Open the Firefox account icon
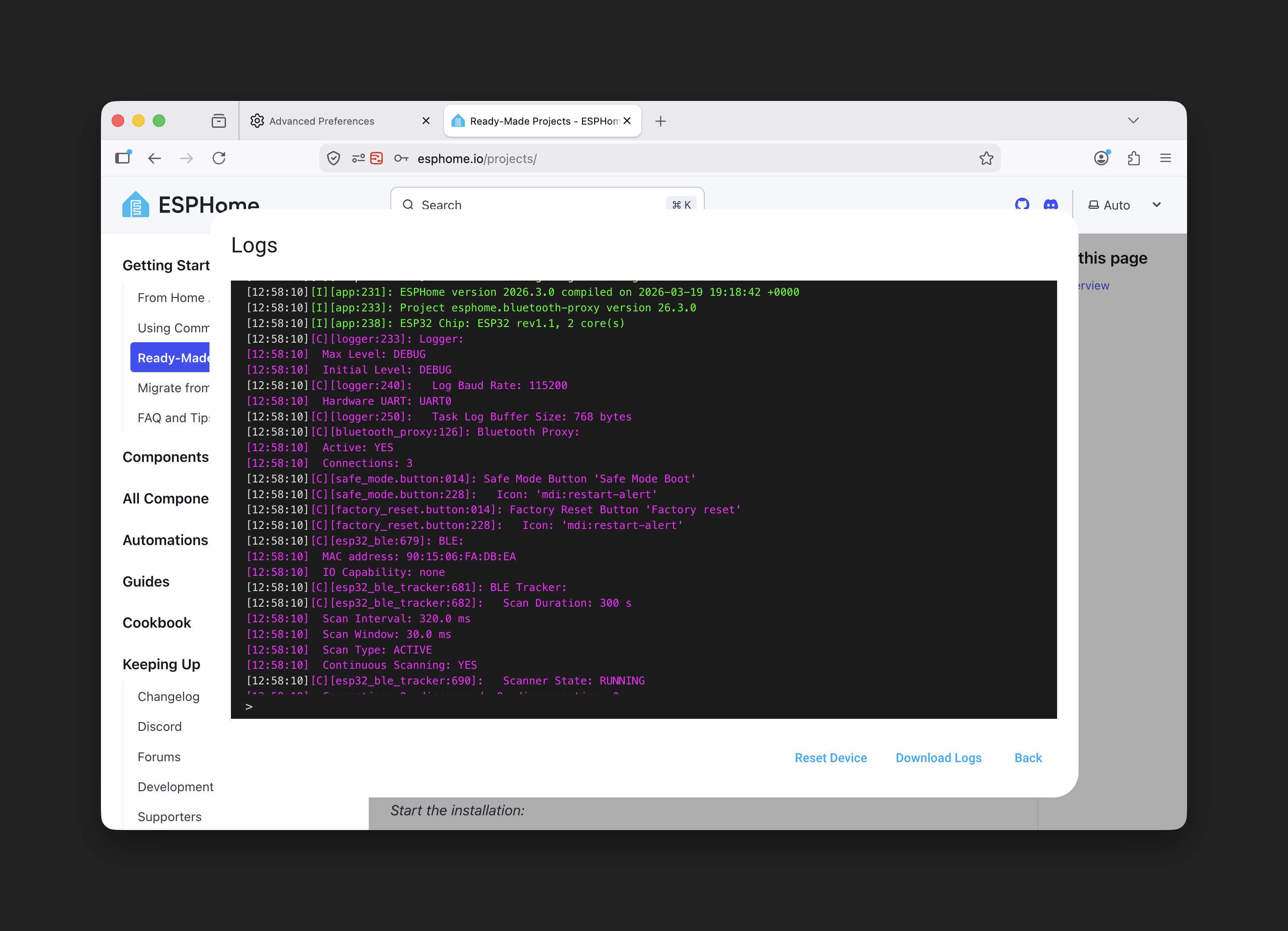 coord(1101,158)
